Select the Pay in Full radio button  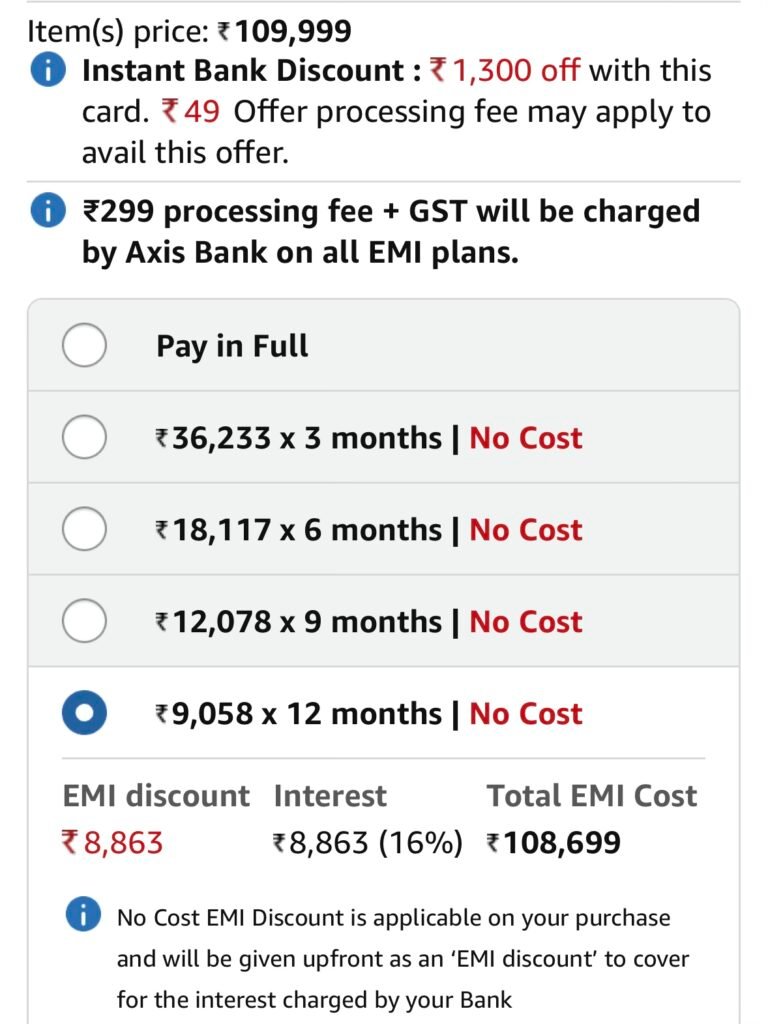point(84,347)
